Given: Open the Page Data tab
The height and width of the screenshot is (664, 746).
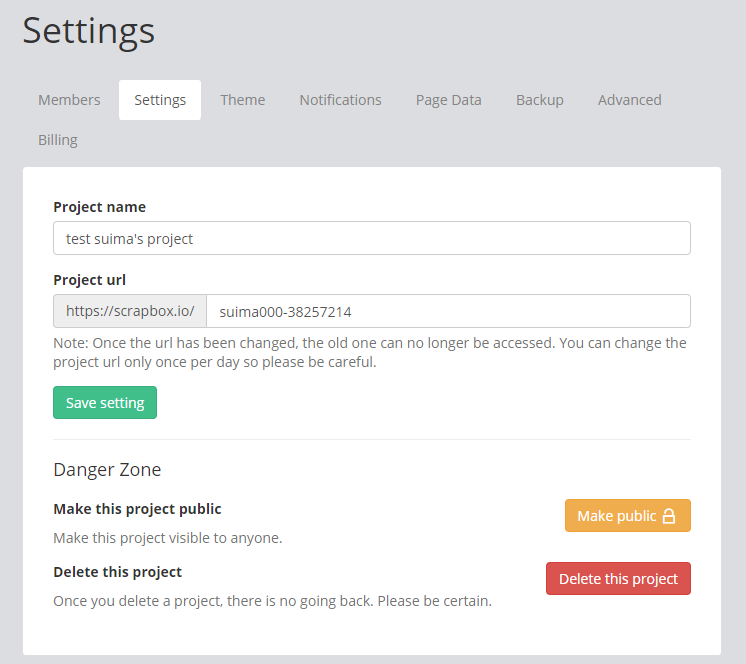Looking at the screenshot, I should [449, 100].
